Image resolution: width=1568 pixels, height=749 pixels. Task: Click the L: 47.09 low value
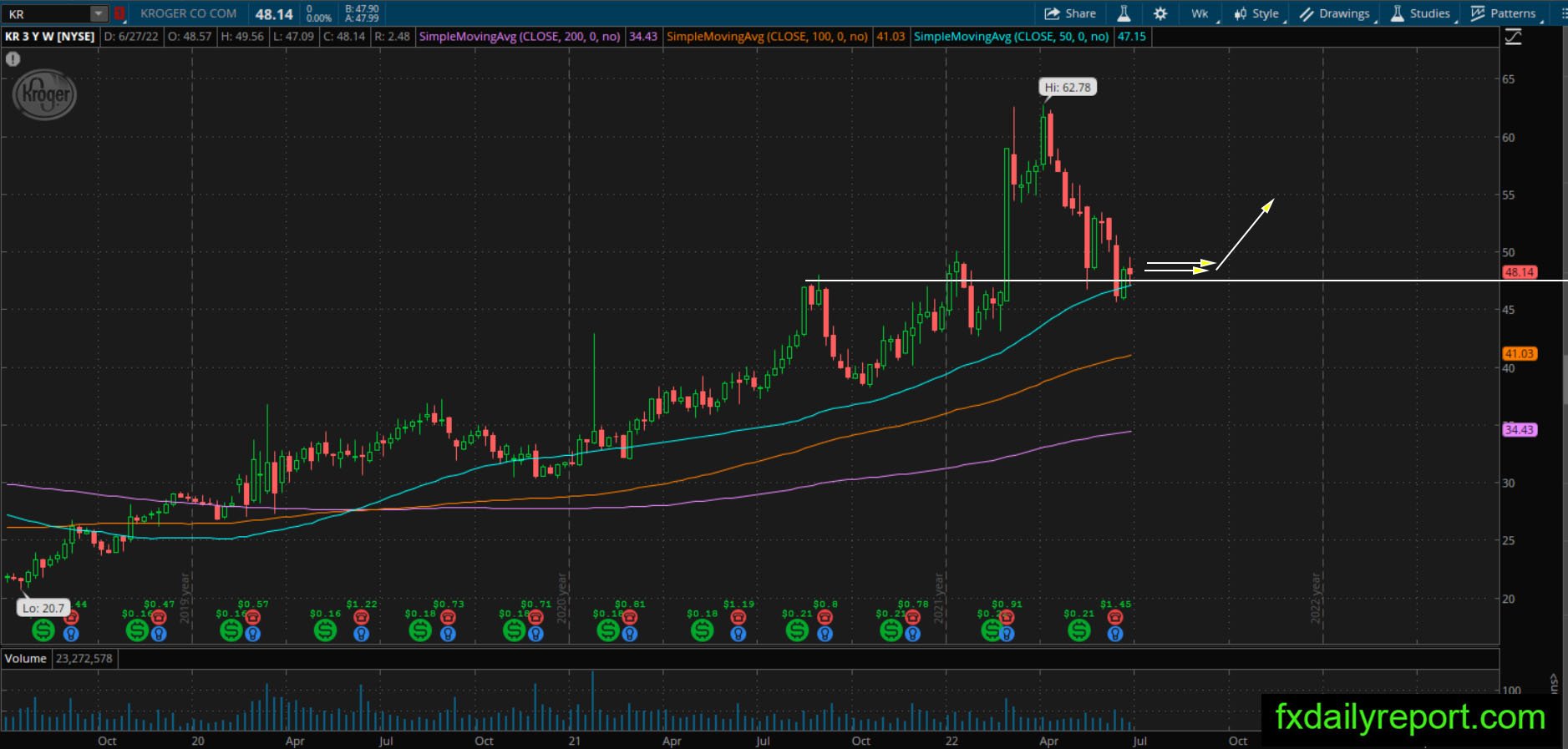click(294, 37)
